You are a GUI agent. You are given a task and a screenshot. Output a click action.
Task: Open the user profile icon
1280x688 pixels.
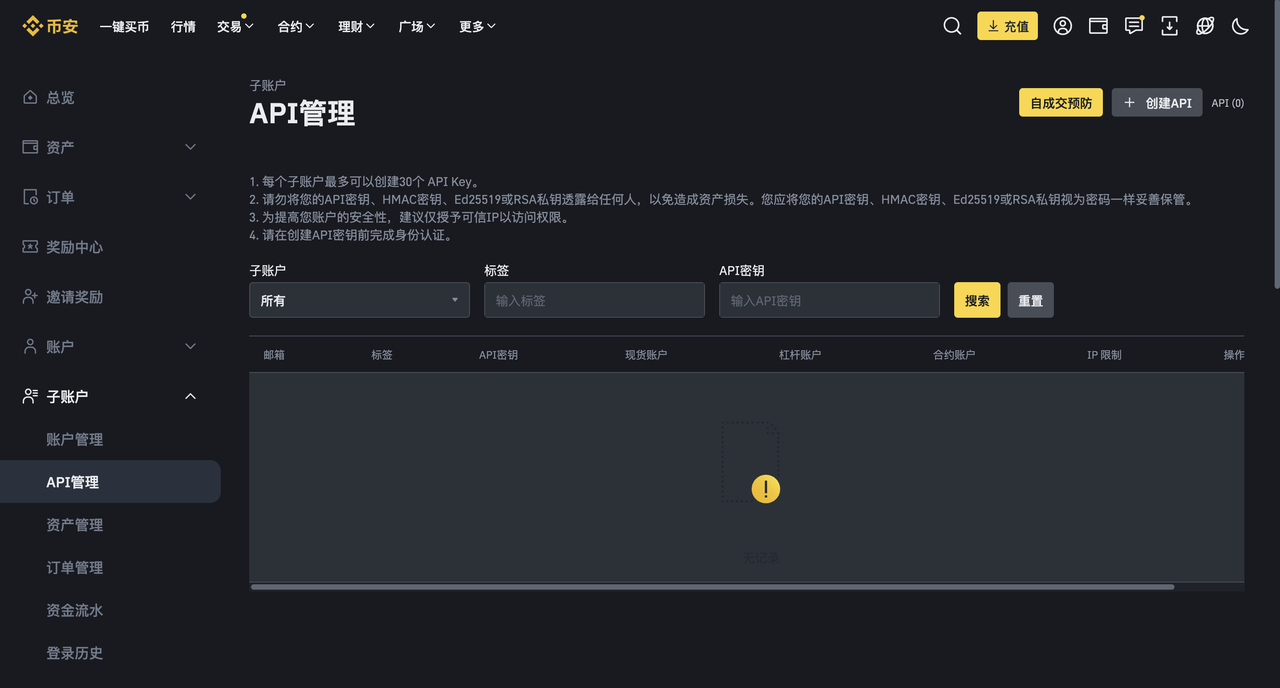click(1062, 26)
